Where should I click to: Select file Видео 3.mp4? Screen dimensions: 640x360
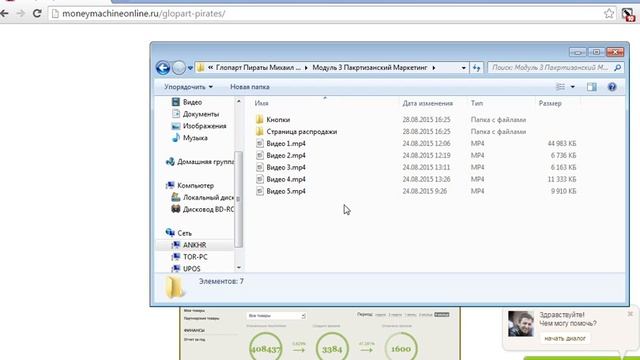(281, 167)
